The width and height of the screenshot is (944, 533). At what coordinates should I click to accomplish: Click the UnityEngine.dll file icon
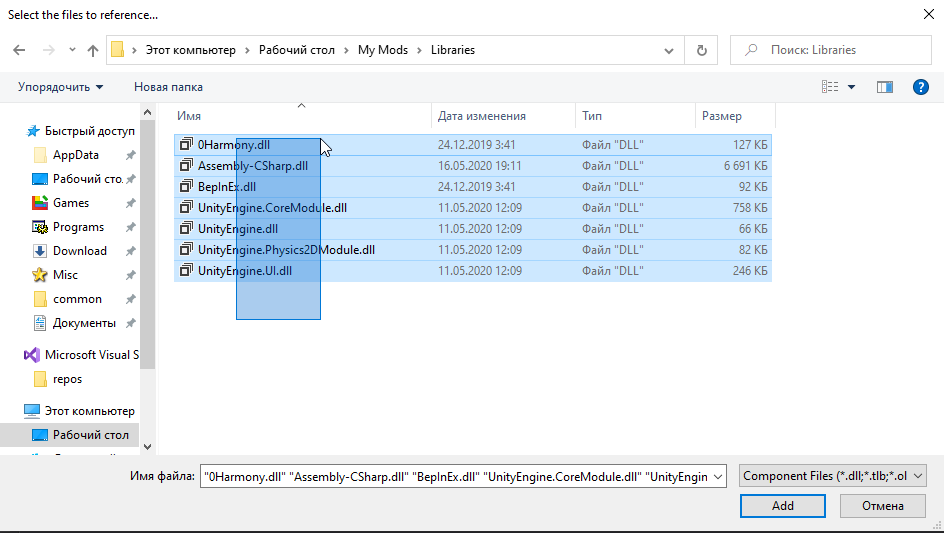[x=186, y=229]
